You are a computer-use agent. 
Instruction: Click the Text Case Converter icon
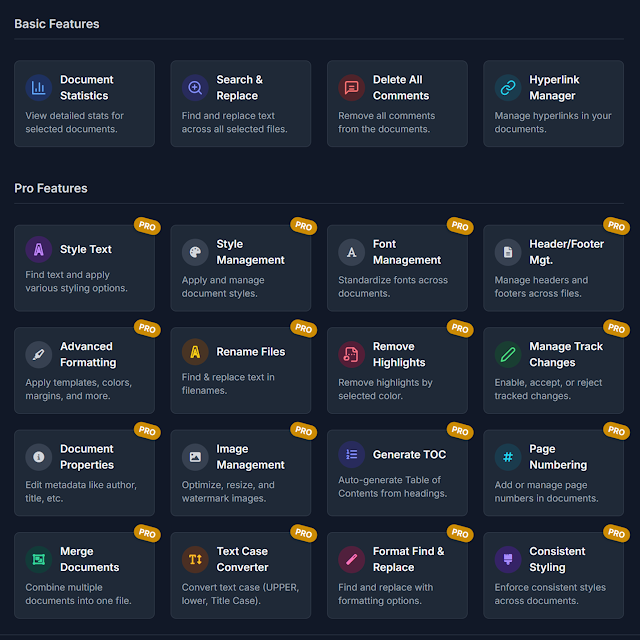[x=195, y=559]
